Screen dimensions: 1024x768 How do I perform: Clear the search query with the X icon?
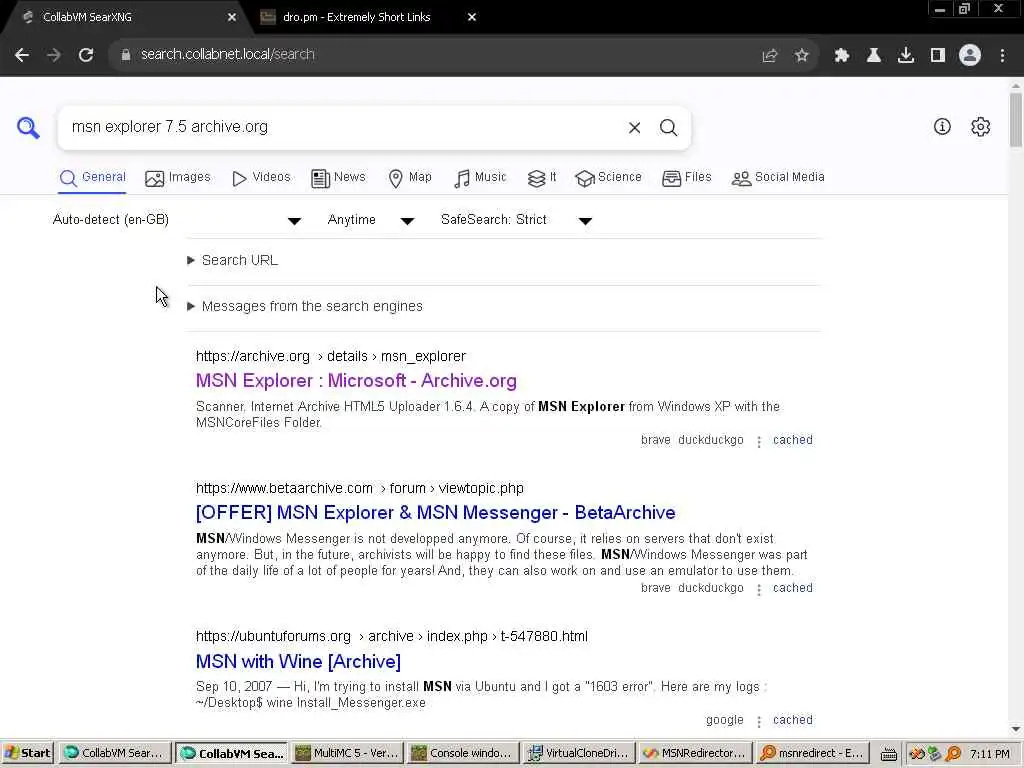pos(634,128)
